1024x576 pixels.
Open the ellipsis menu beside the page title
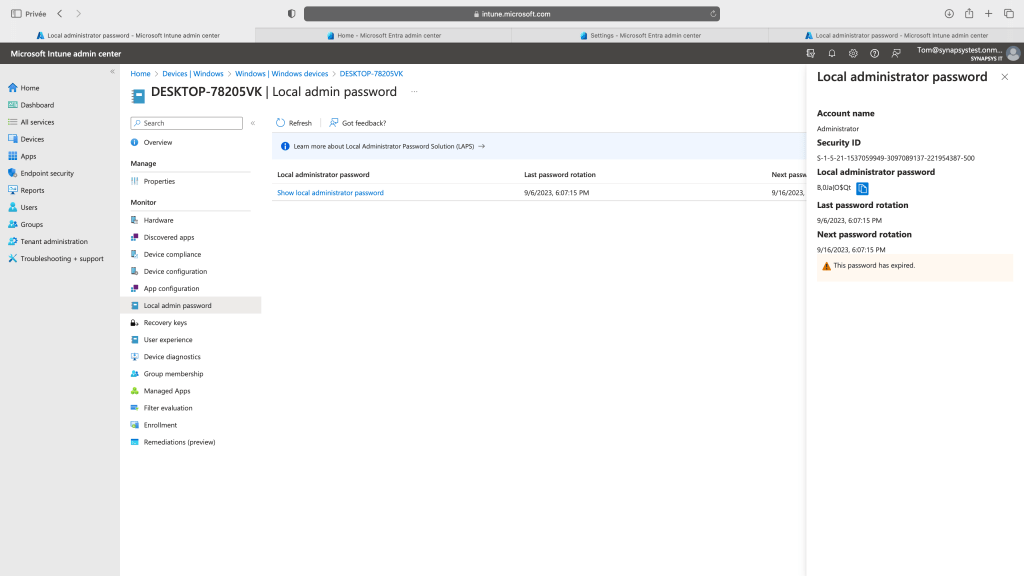pyautogui.click(x=414, y=92)
